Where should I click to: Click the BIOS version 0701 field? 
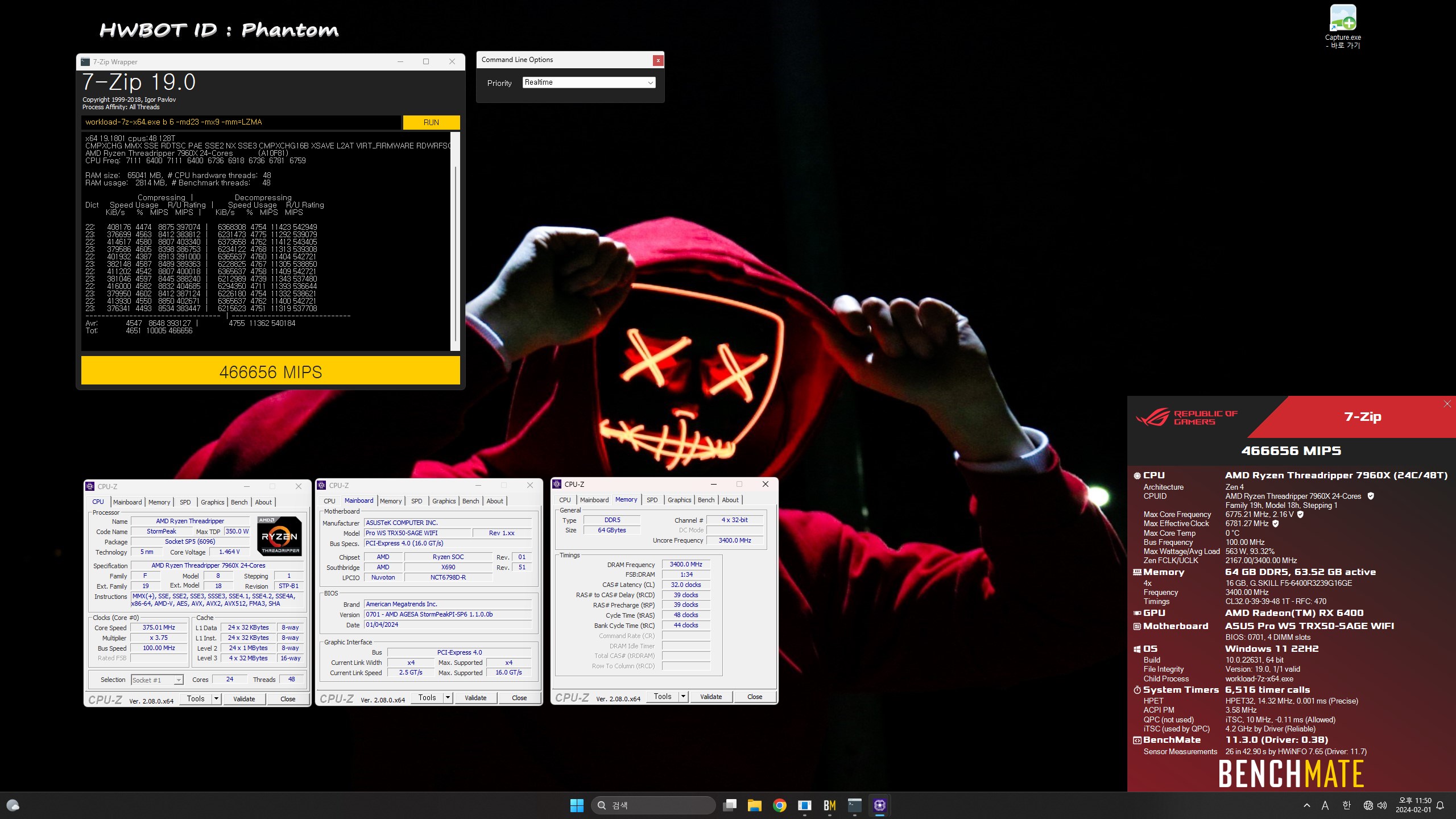pyautogui.click(x=448, y=615)
